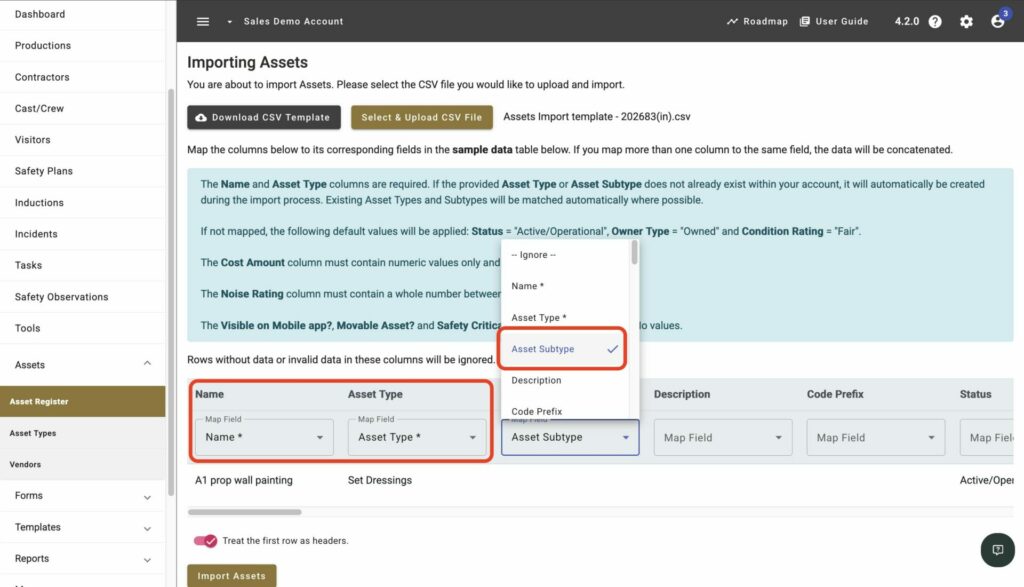
Task: Open the chat support bubble icon
Action: coord(997,550)
